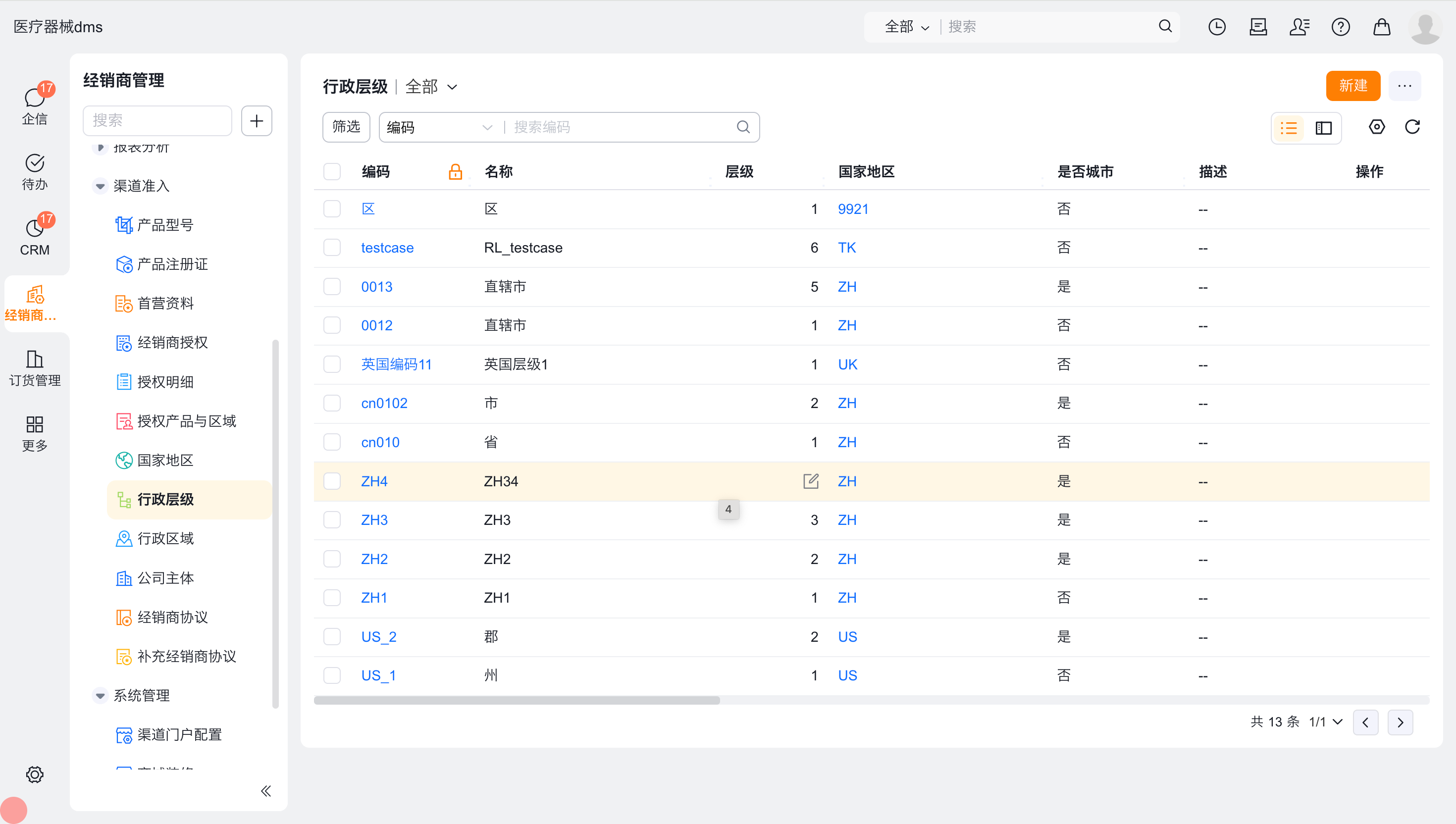
Task: Open the history clock icon in header
Action: click(x=1217, y=27)
